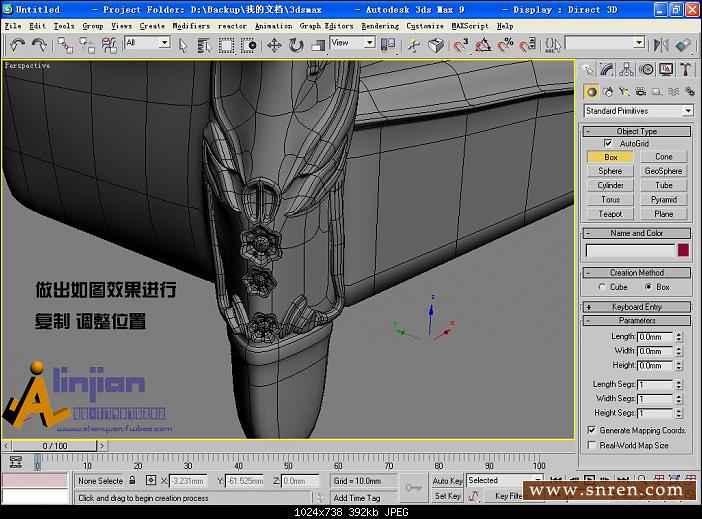Choose the Rectangular Selection Region tool
Screen dimensions: 702x519
(x=226, y=45)
